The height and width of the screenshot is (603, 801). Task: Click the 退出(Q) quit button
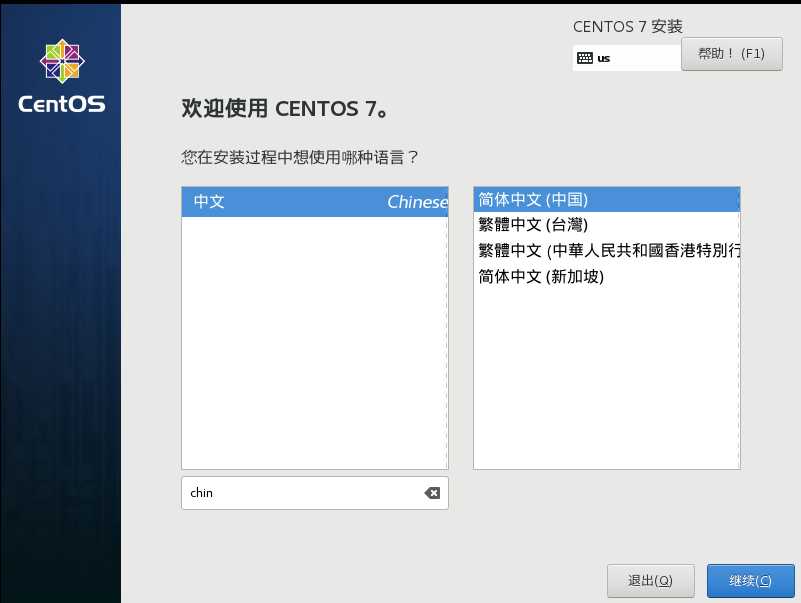650,581
